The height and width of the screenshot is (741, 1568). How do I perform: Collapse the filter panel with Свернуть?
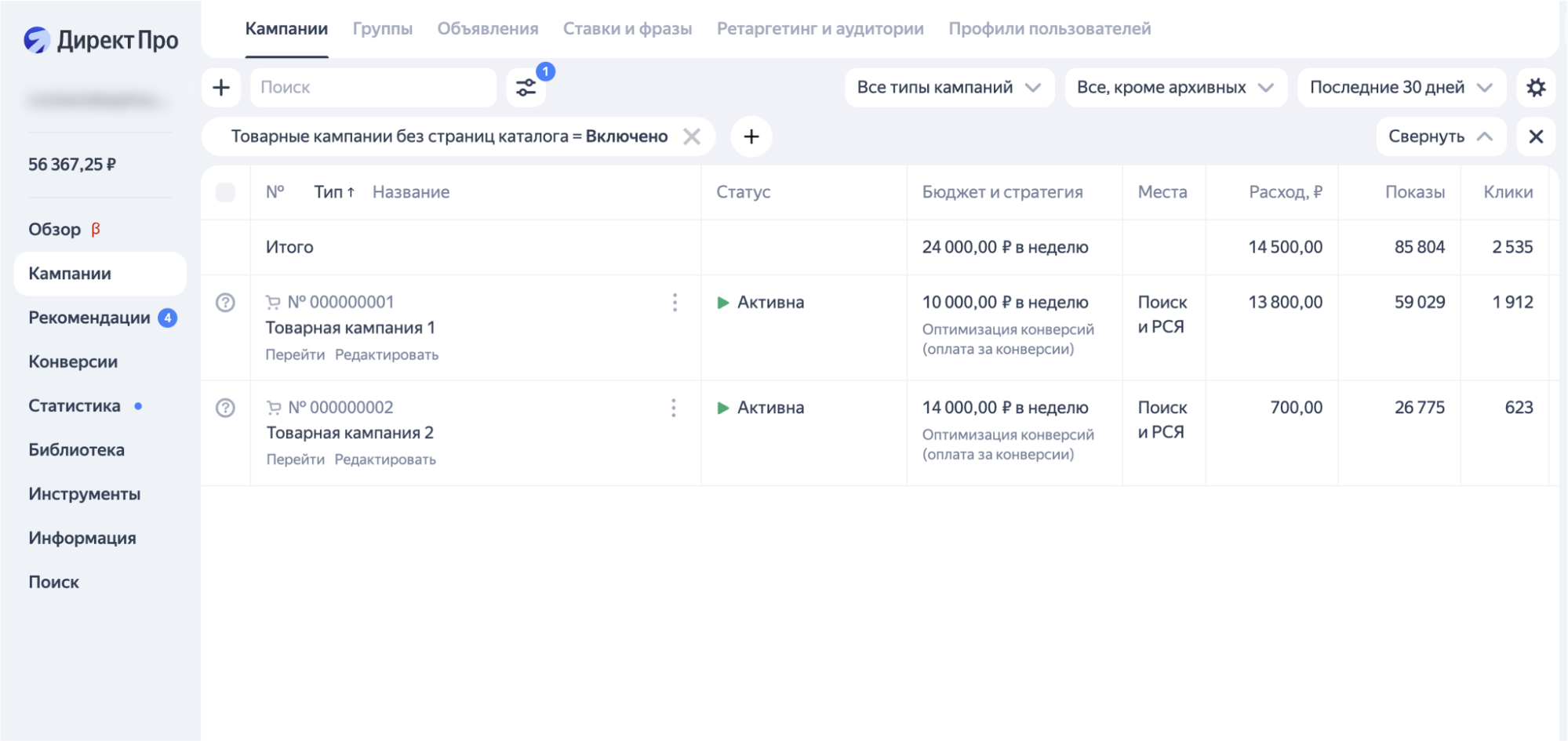coord(1440,136)
